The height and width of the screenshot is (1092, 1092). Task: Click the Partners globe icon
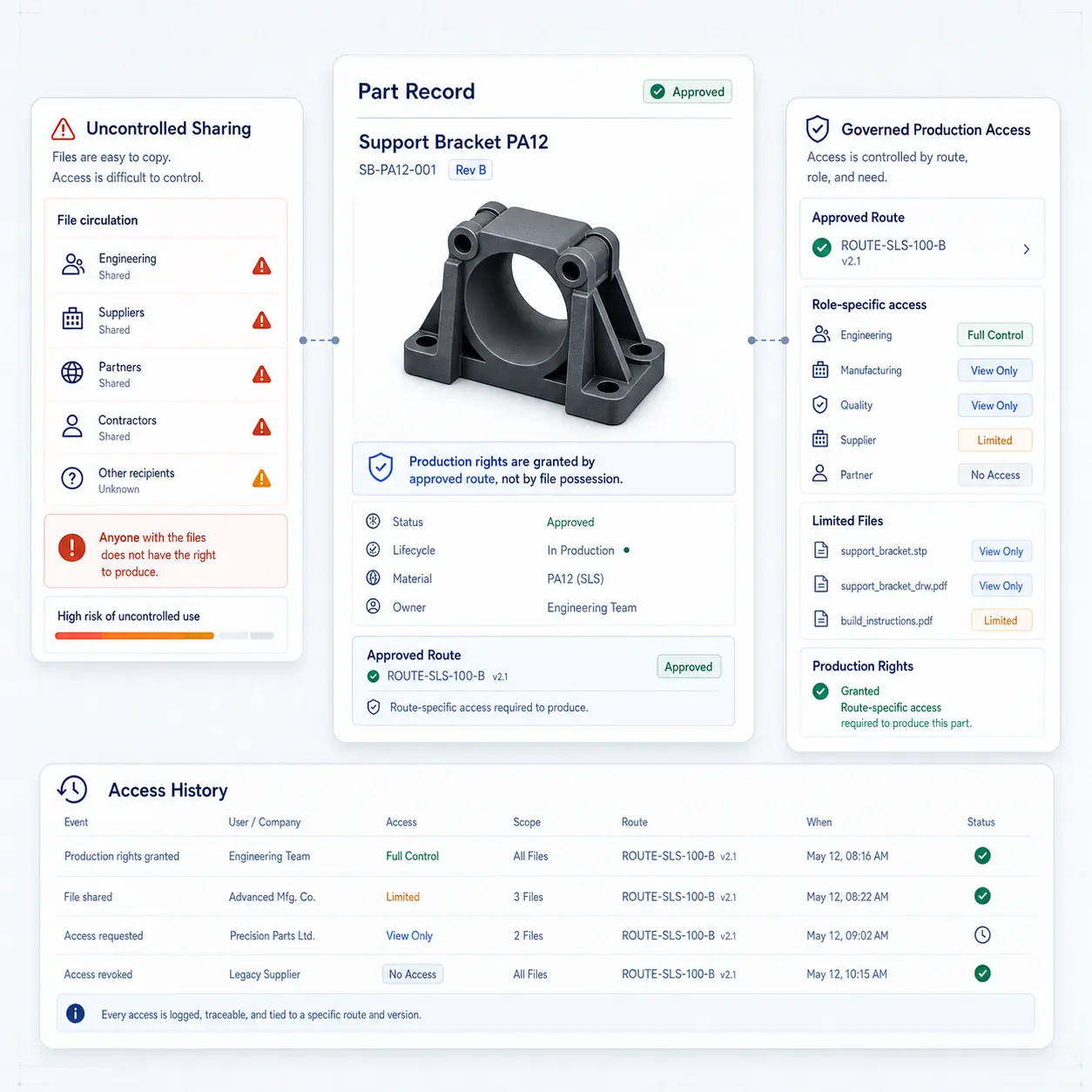pyautogui.click(x=72, y=373)
